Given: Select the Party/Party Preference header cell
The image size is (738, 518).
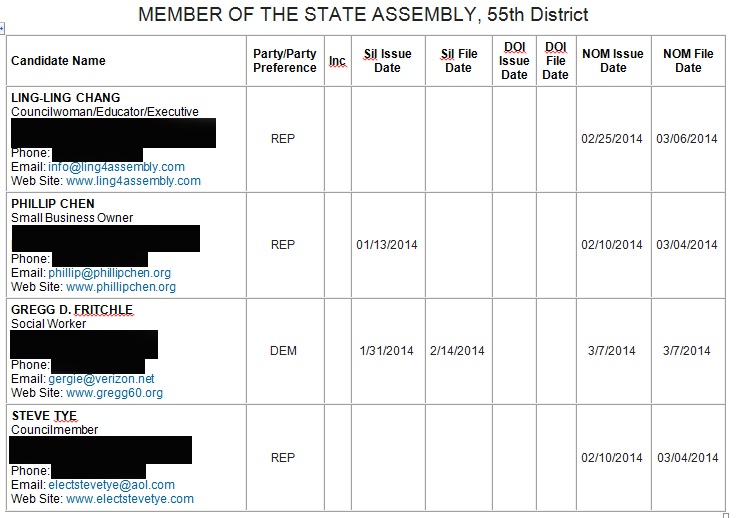Looking at the screenshot, I should coord(284,61).
